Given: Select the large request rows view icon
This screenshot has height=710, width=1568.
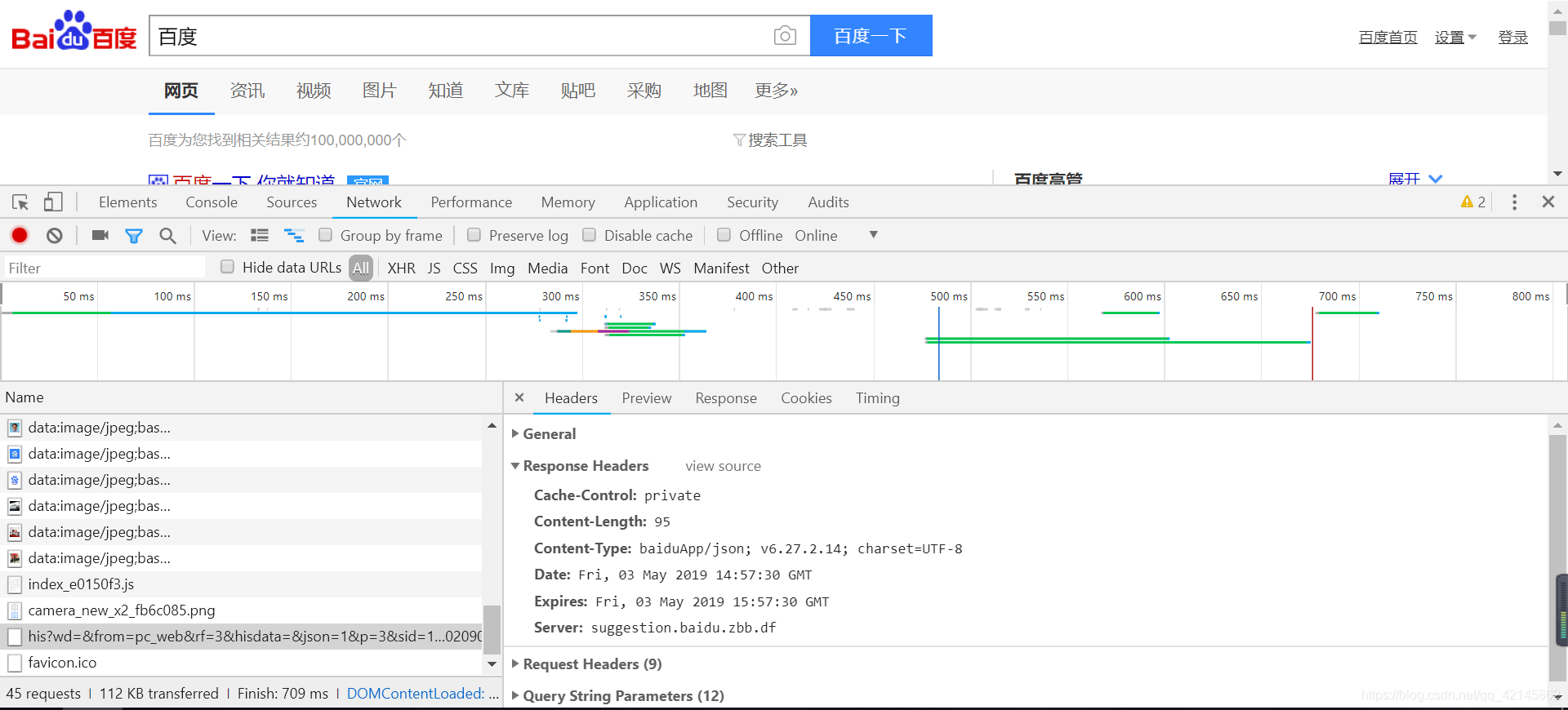Looking at the screenshot, I should 260,235.
